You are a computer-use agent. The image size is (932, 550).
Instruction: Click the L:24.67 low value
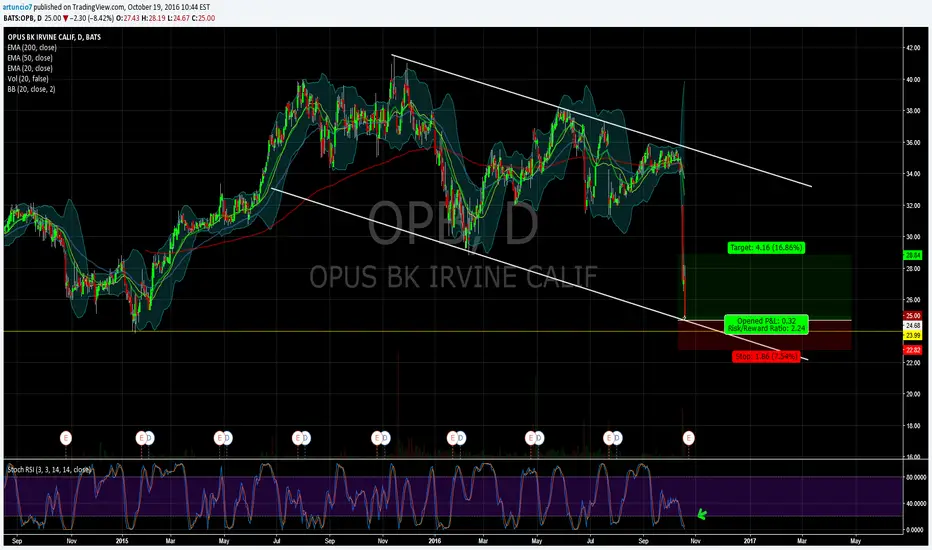[x=178, y=18]
